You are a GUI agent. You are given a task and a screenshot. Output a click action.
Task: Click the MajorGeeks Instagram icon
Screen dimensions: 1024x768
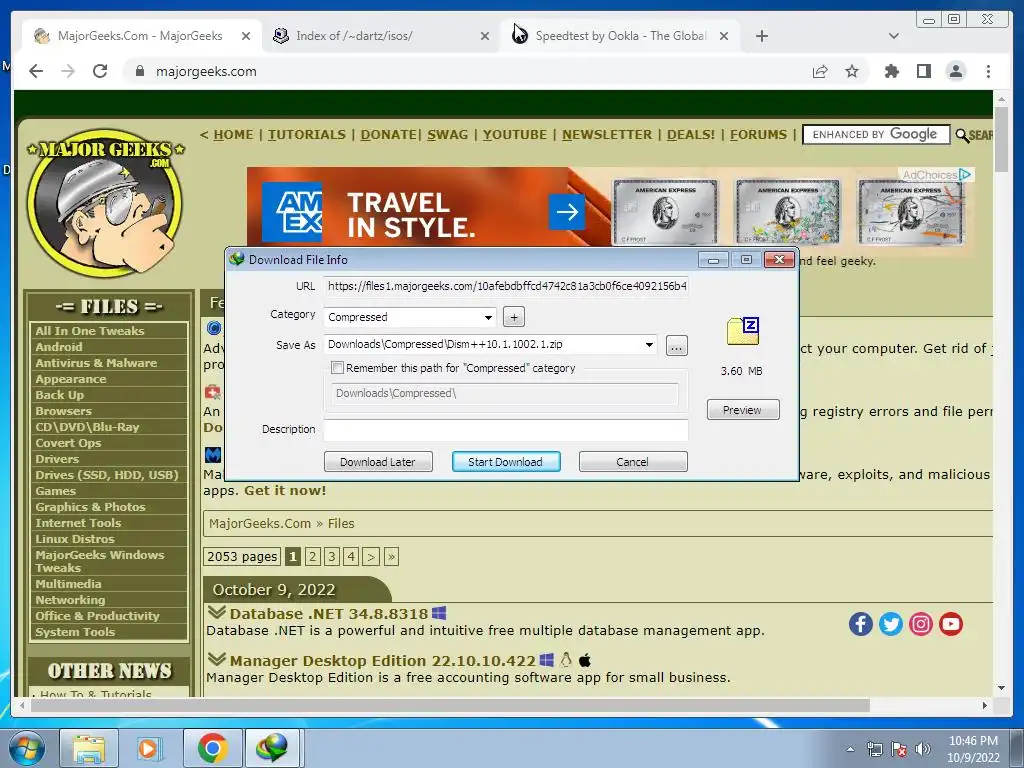[921, 624]
